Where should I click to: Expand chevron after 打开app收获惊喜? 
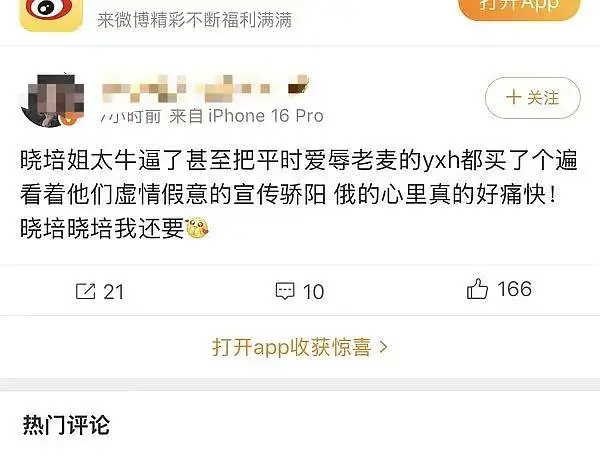(383, 347)
